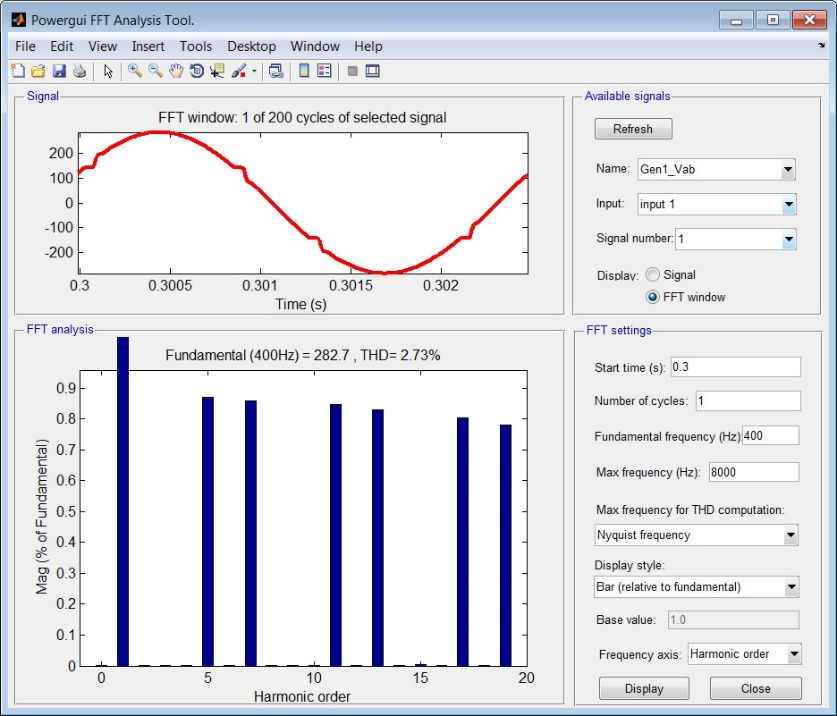Click Display to run FFT analysis
The width and height of the screenshot is (837, 716).
click(643, 688)
